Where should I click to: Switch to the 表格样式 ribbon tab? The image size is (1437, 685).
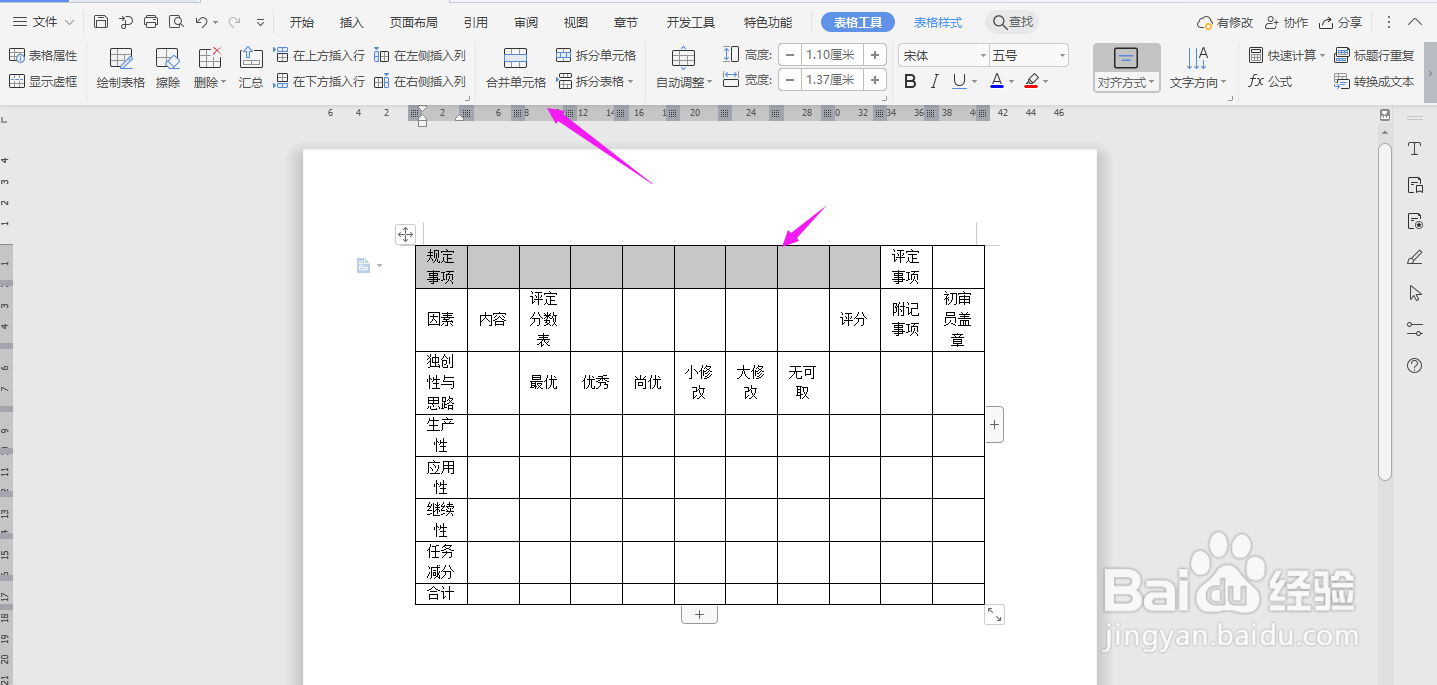click(937, 21)
